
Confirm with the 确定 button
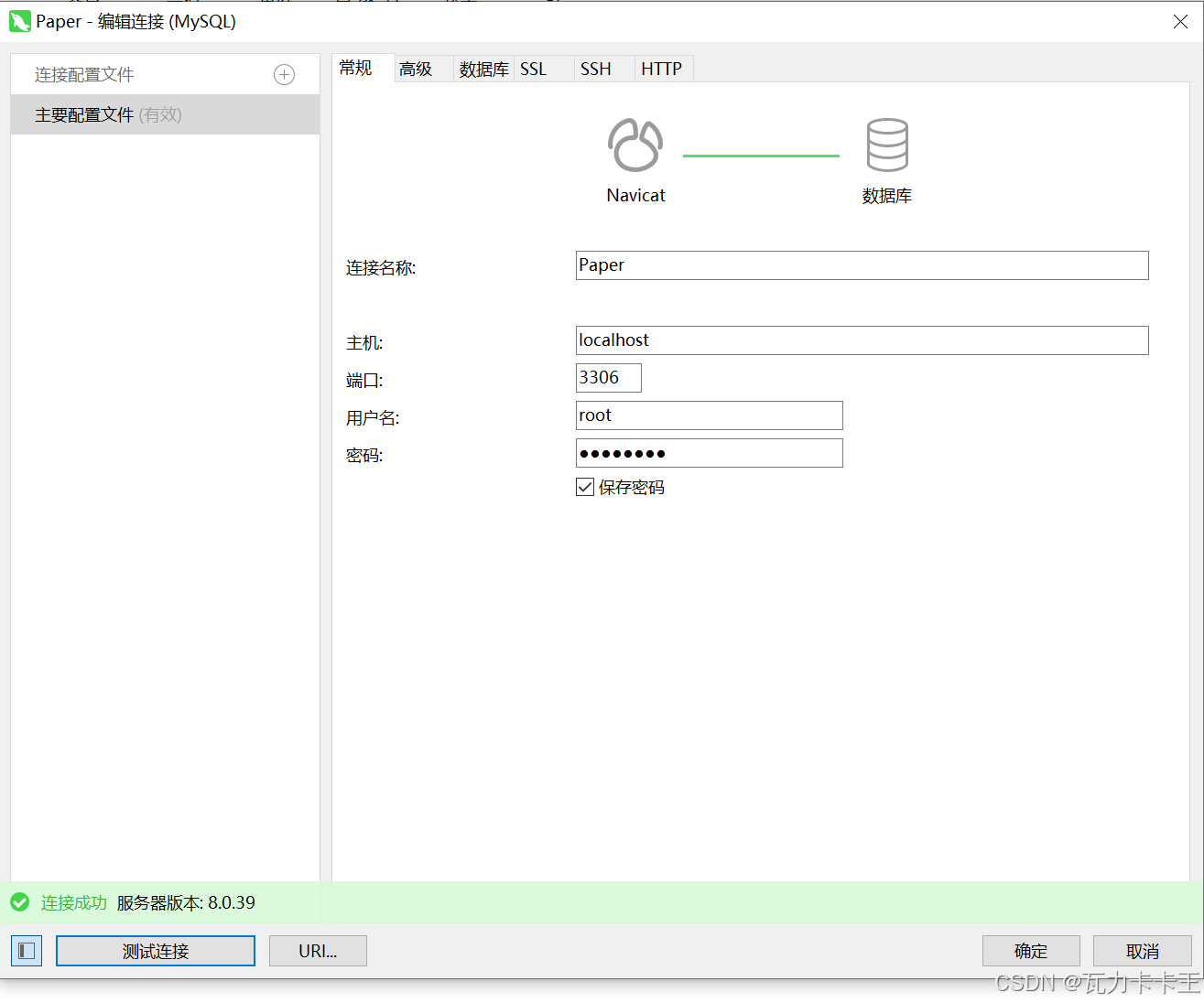point(1031,951)
